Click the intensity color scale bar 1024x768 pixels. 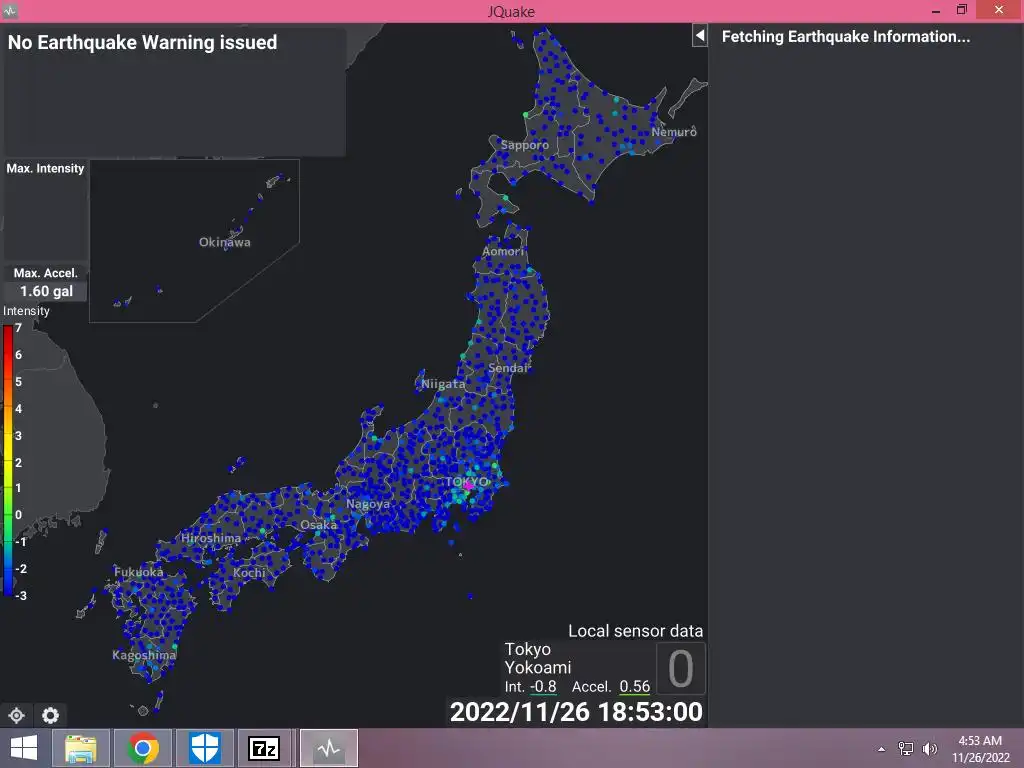point(7,460)
